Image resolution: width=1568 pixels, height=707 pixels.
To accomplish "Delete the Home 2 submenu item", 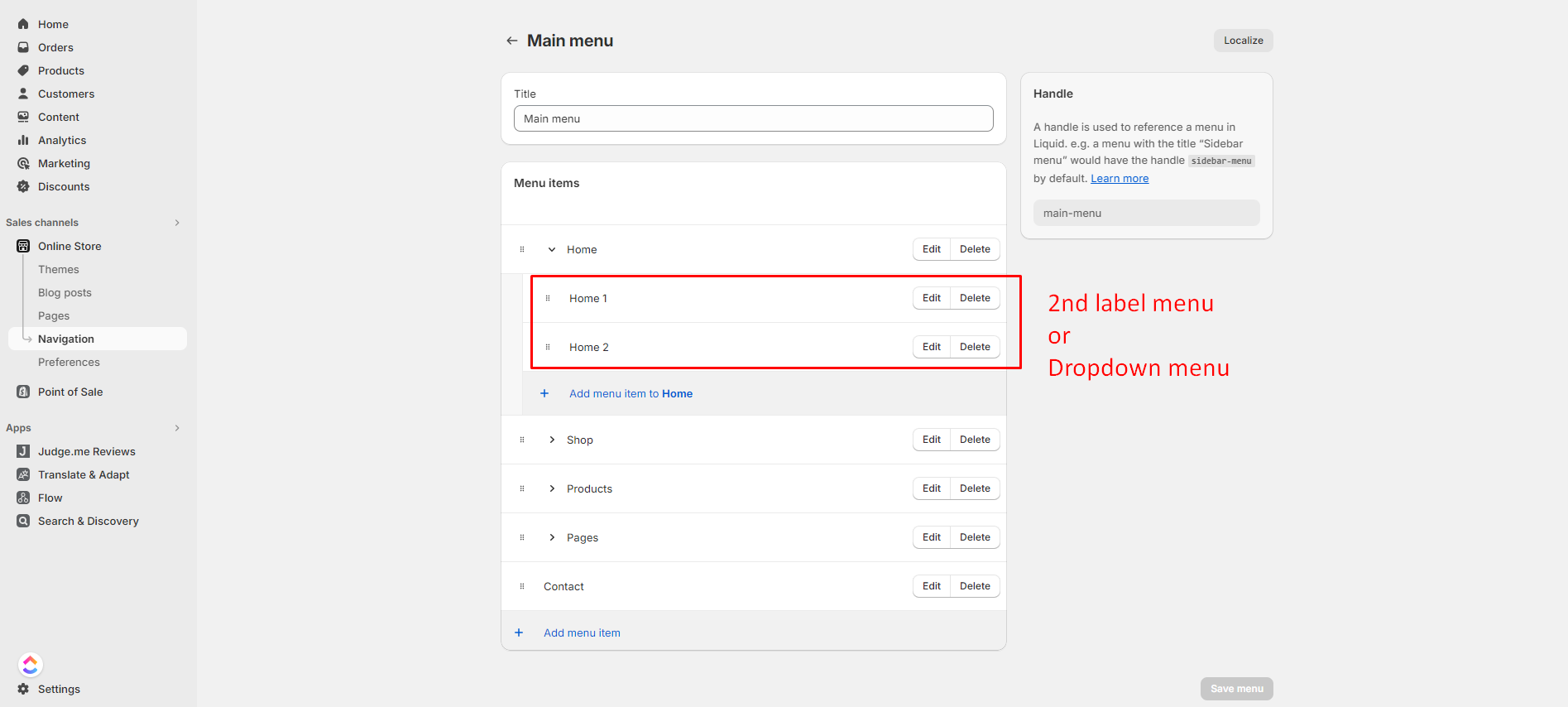I will [975, 347].
